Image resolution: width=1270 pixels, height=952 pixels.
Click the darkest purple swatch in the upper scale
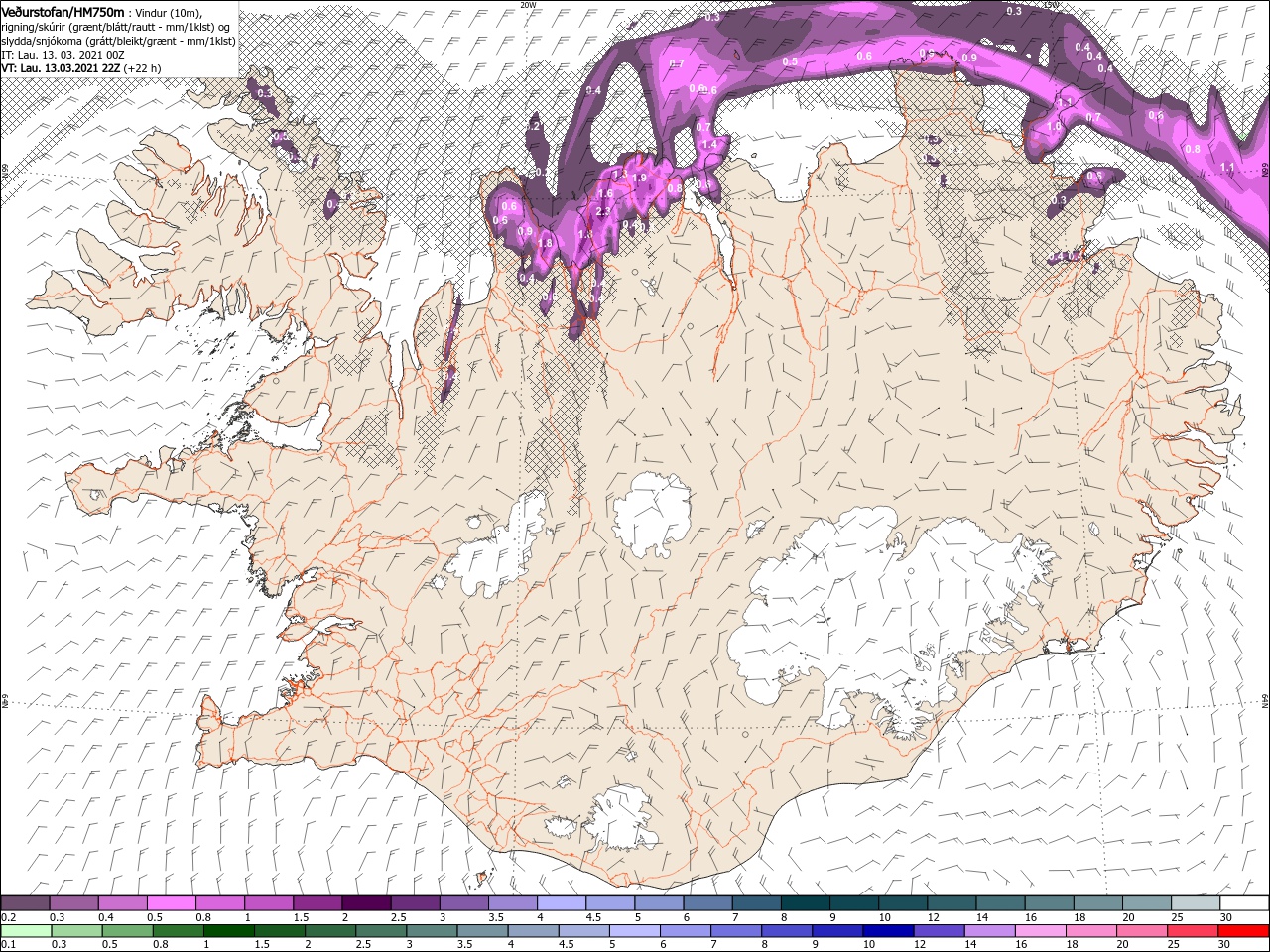click(x=365, y=903)
